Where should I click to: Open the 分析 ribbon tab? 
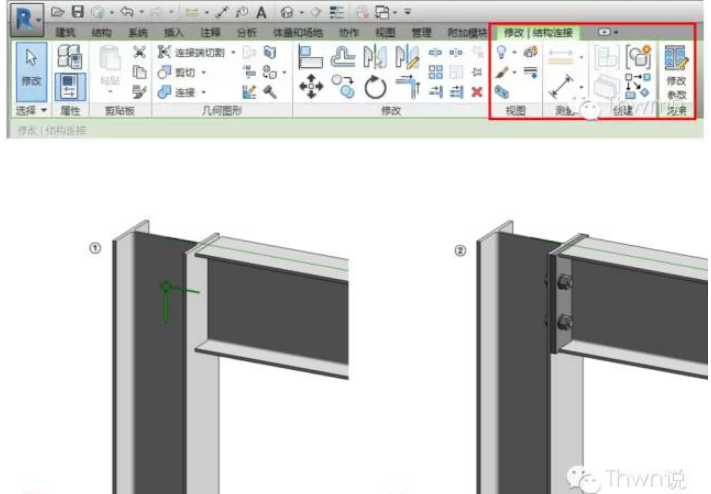[x=246, y=33]
